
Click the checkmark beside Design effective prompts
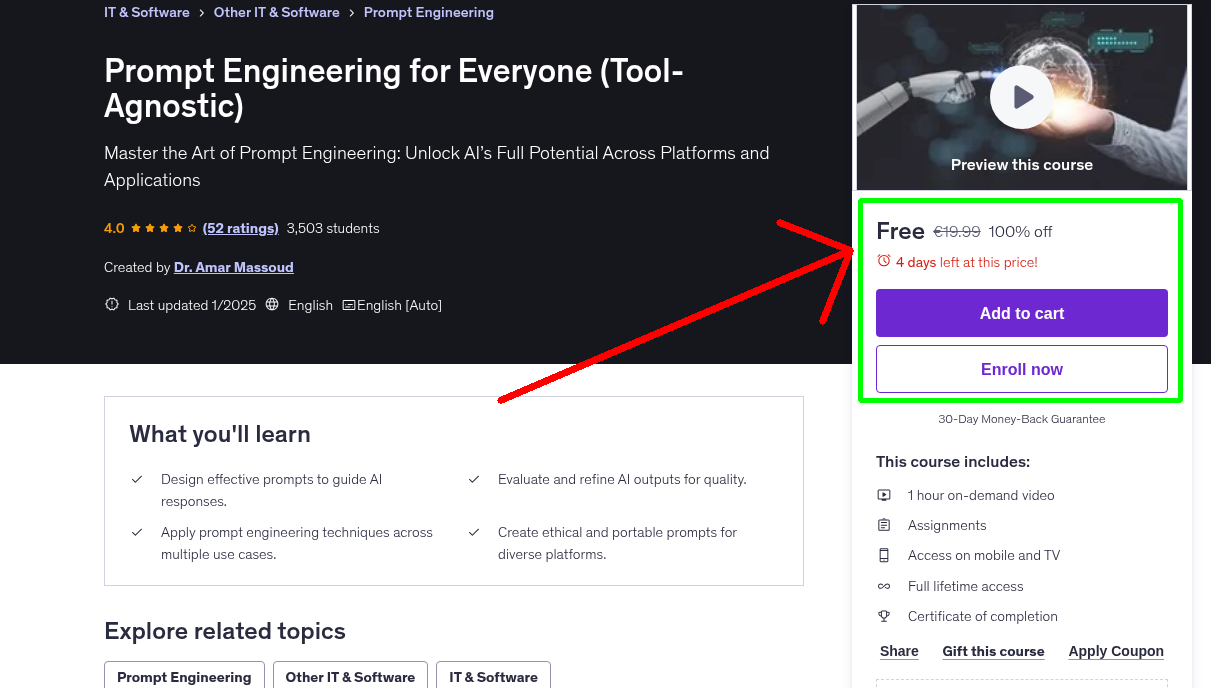pos(137,480)
